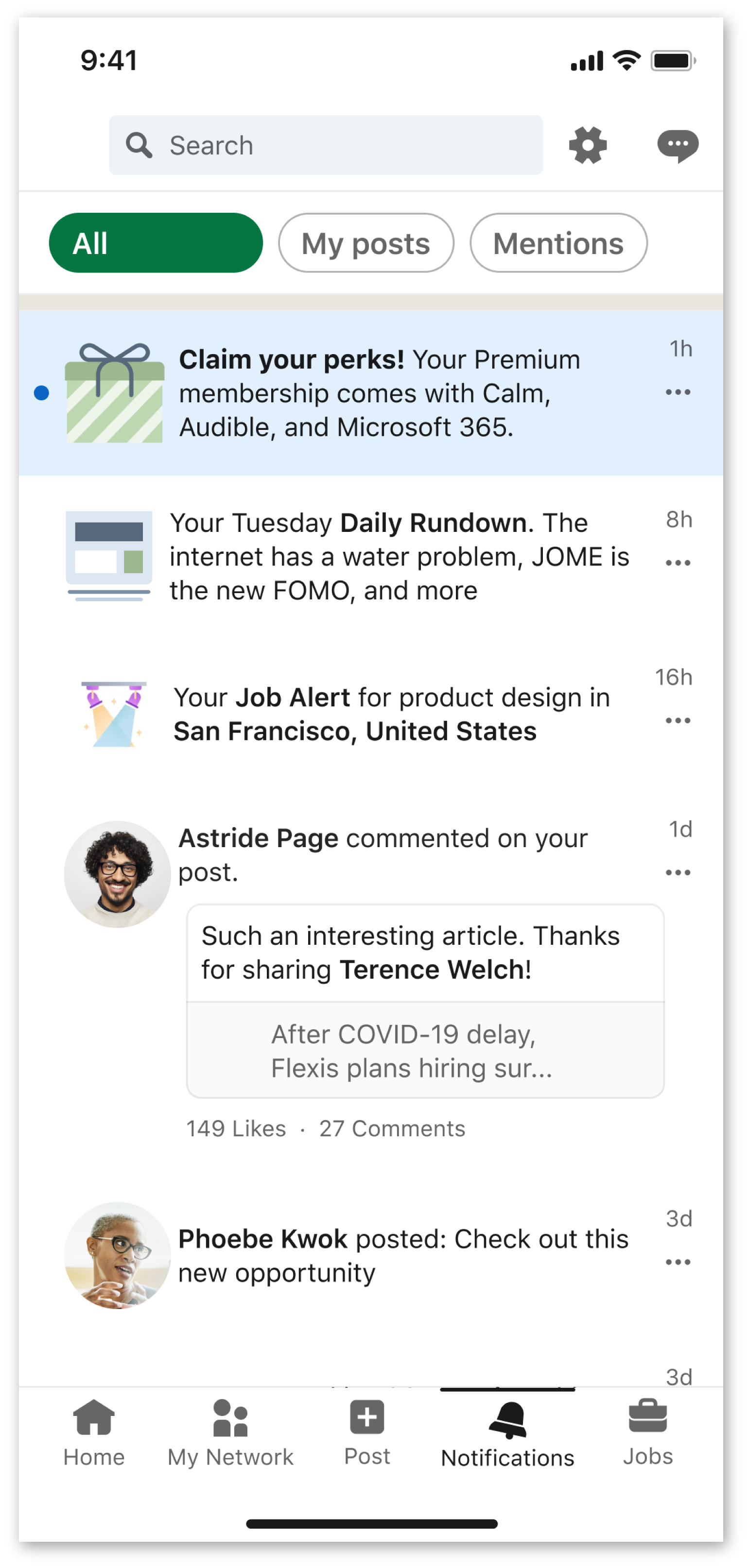The height and width of the screenshot is (1568, 748).
Task: Select the All filter pill
Action: point(156,243)
